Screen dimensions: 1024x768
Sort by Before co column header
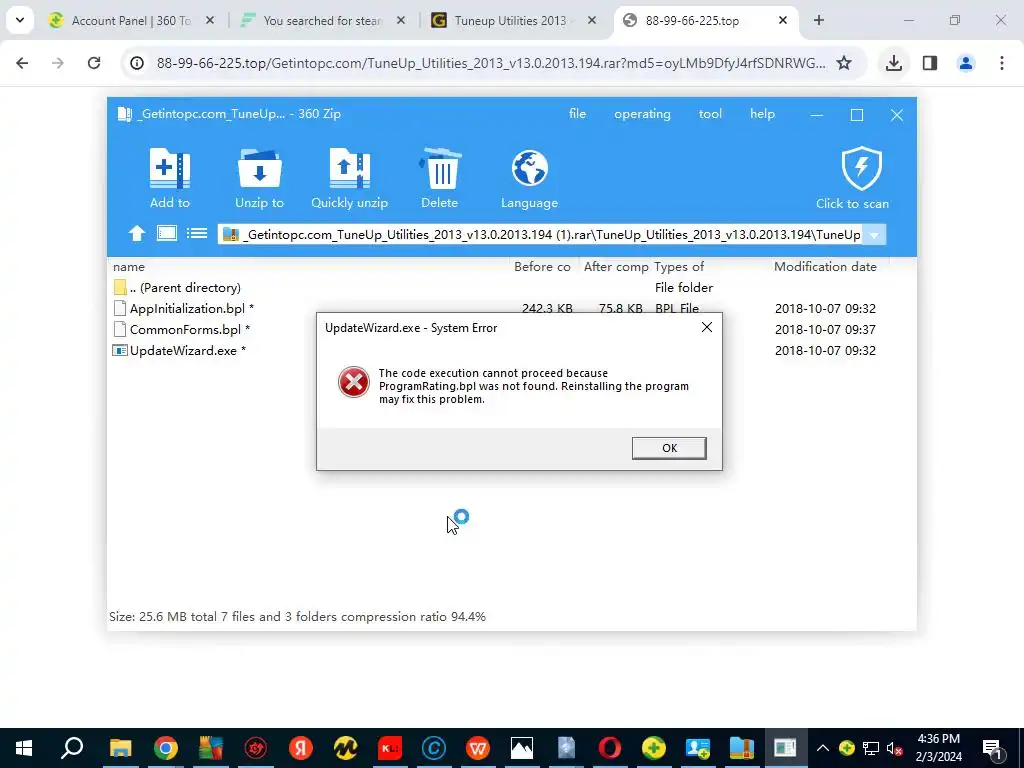[542, 266]
